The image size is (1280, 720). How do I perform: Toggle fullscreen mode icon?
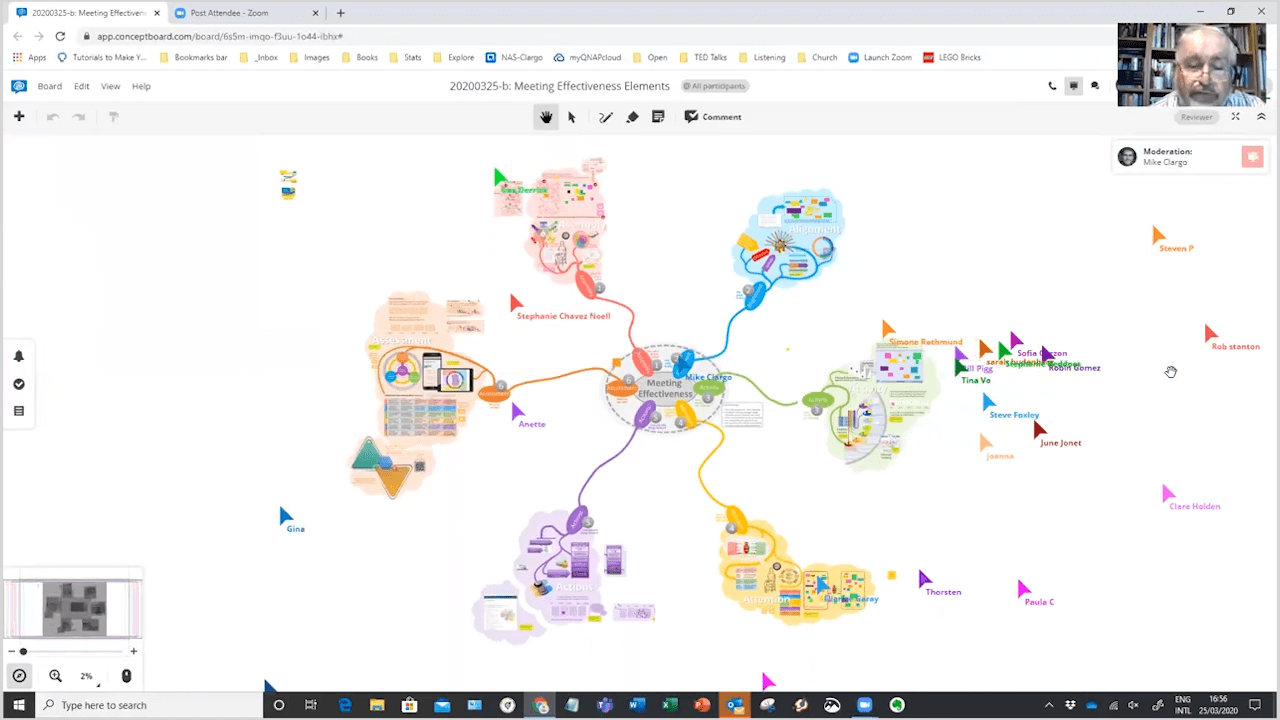point(1235,117)
